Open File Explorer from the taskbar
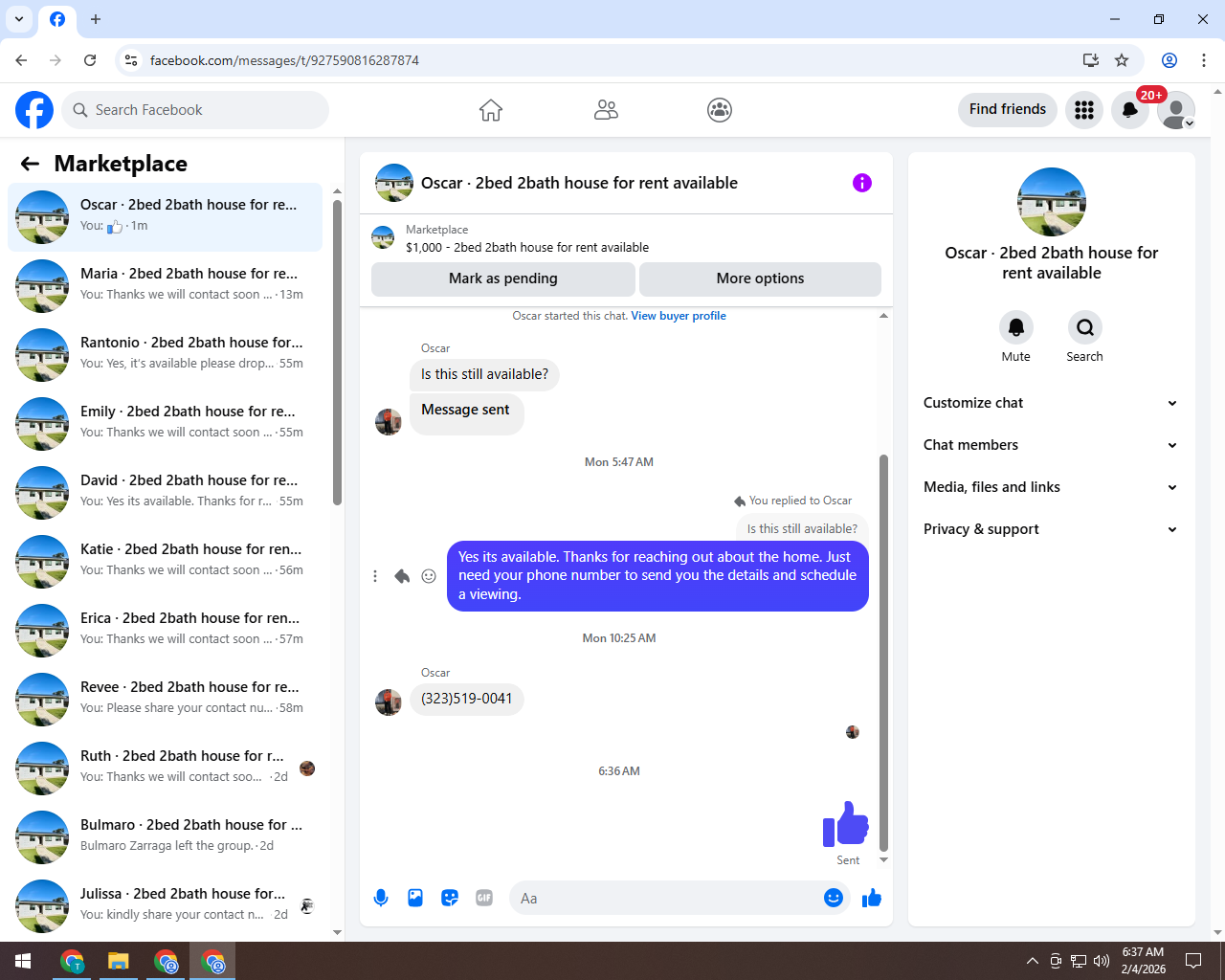The width and height of the screenshot is (1225, 980). [x=118, y=961]
